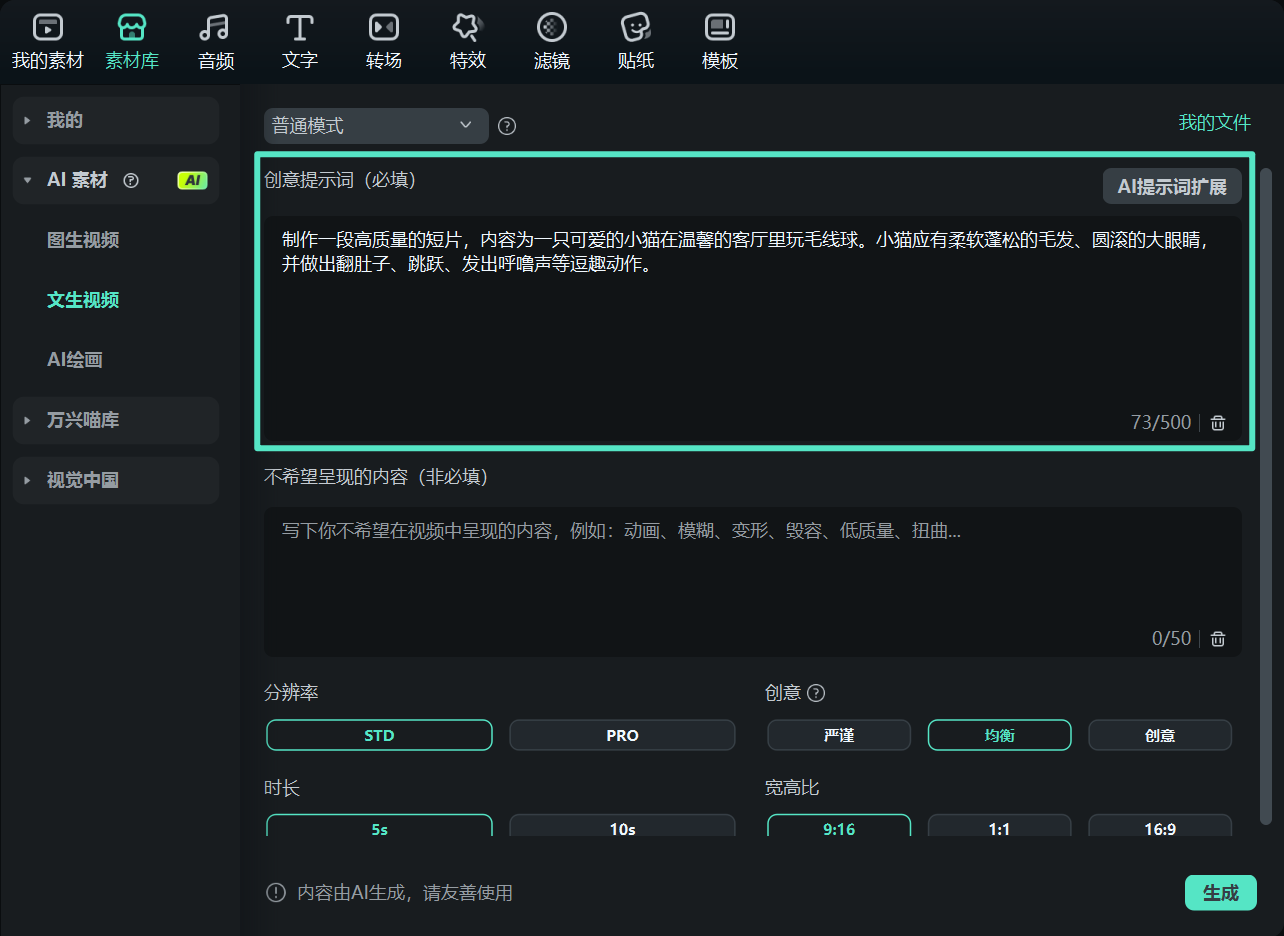This screenshot has width=1284, height=936.
Task: Open the 特效 effects panel
Action: pyautogui.click(x=467, y=40)
